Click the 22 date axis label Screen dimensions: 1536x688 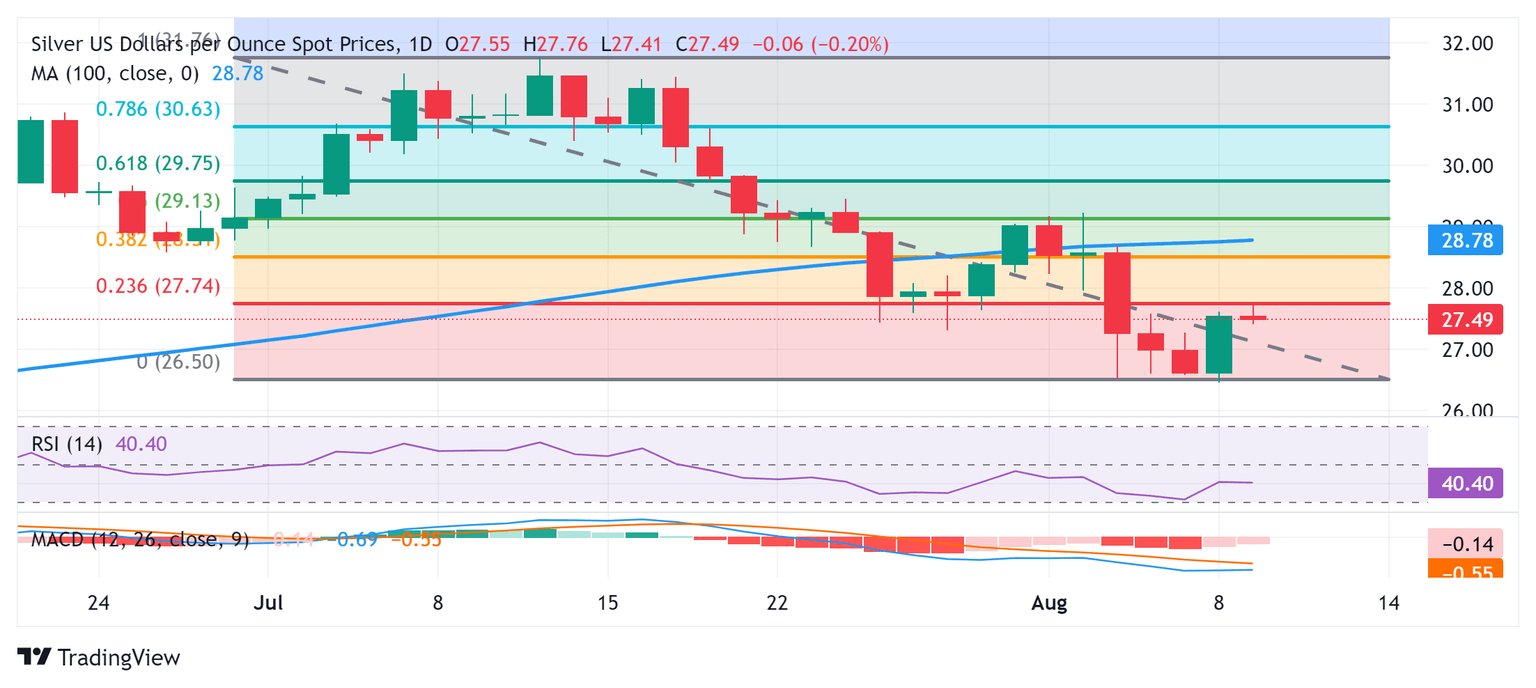point(777,603)
